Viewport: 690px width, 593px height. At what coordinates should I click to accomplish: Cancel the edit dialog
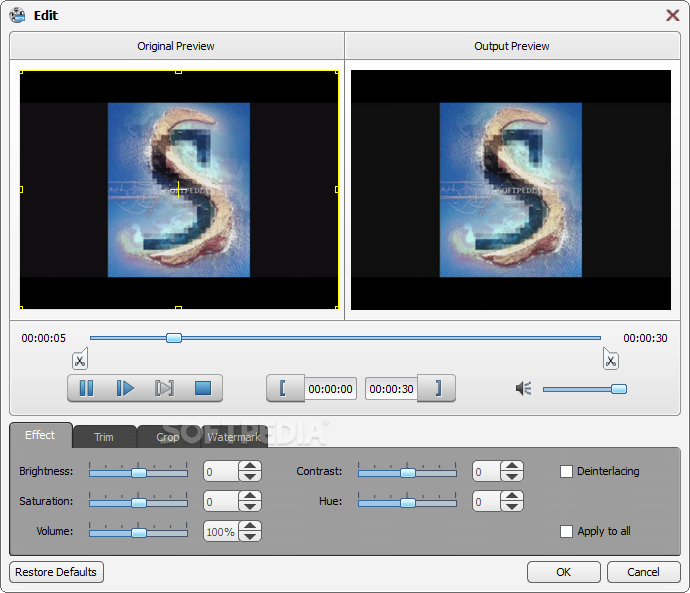(643, 572)
